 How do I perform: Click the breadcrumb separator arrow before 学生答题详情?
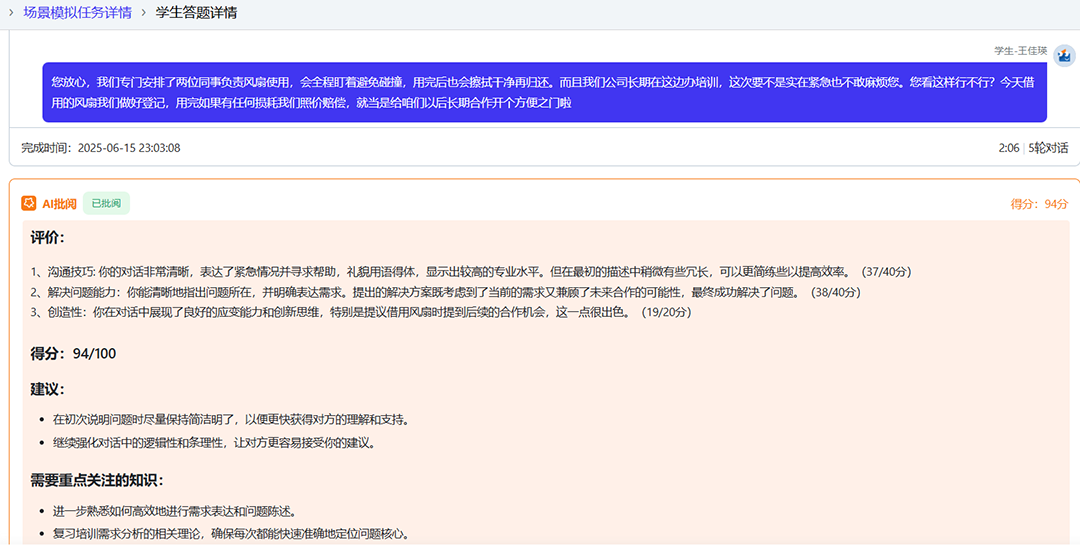coord(144,12)
